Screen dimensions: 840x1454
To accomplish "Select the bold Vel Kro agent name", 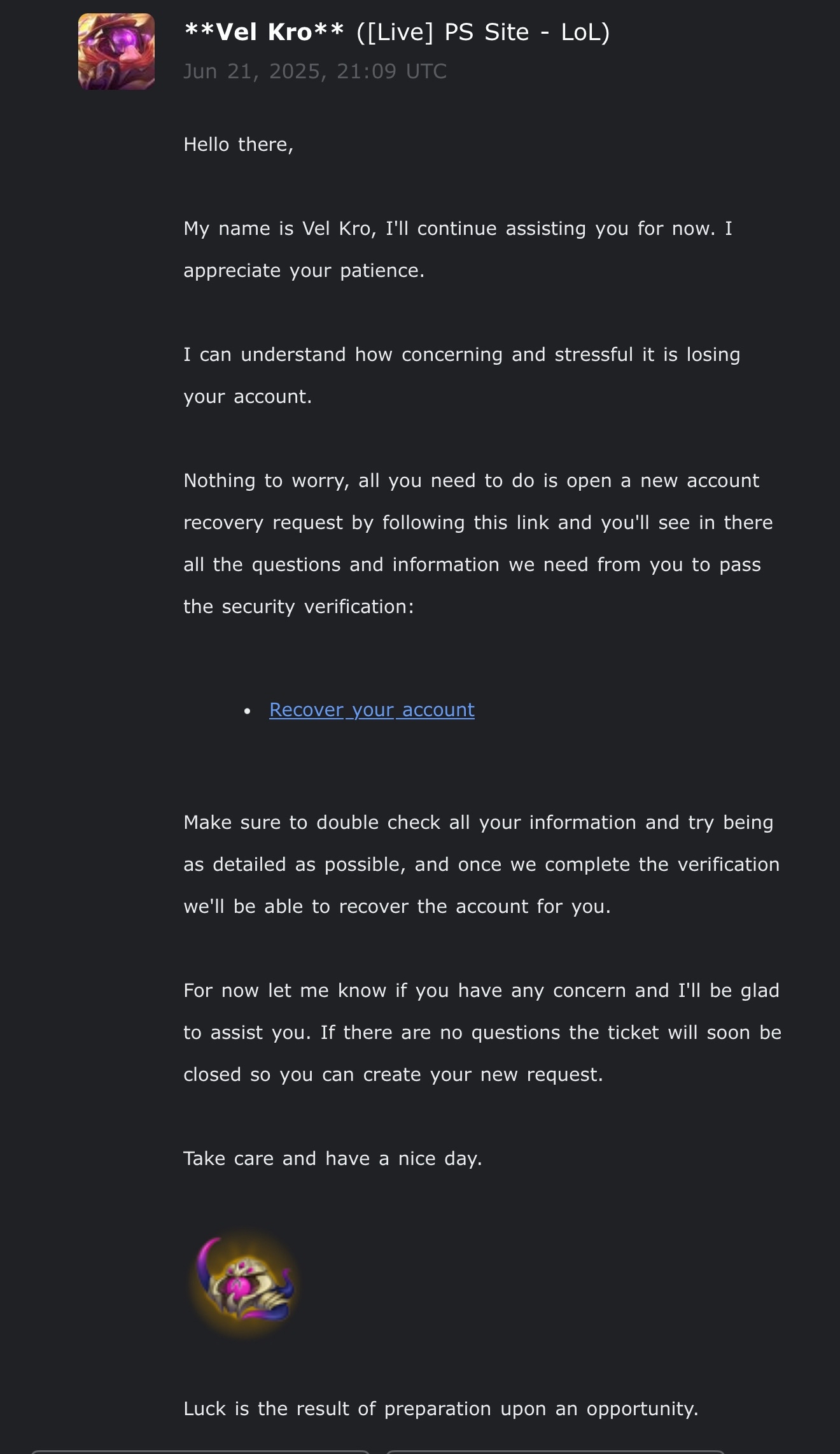I will click(264, 32).
